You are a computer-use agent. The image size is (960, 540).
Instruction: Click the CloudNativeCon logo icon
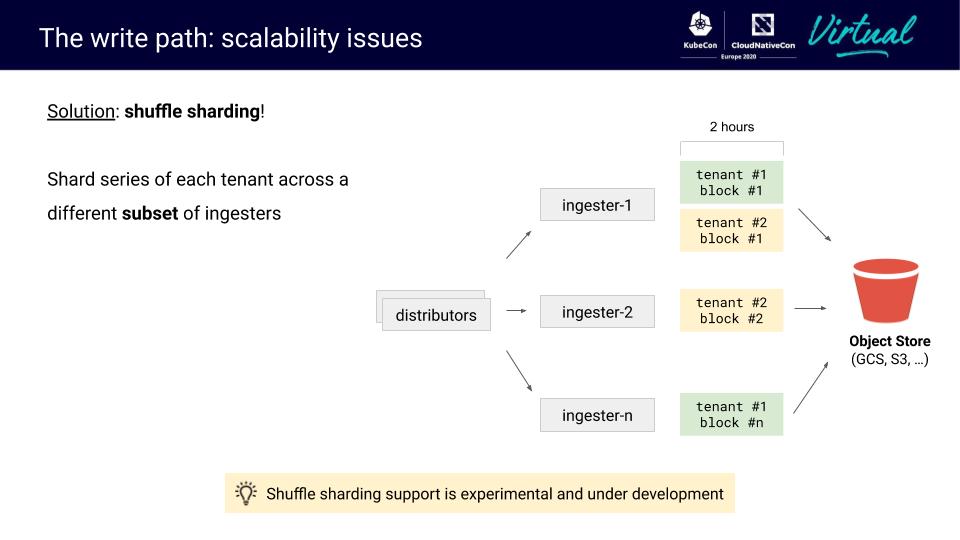pos(763,27)
